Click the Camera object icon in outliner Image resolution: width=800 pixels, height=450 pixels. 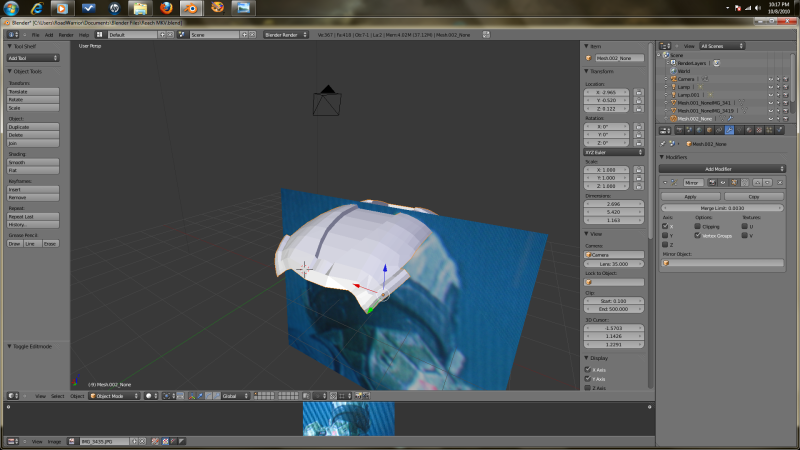tap(673, 78)
